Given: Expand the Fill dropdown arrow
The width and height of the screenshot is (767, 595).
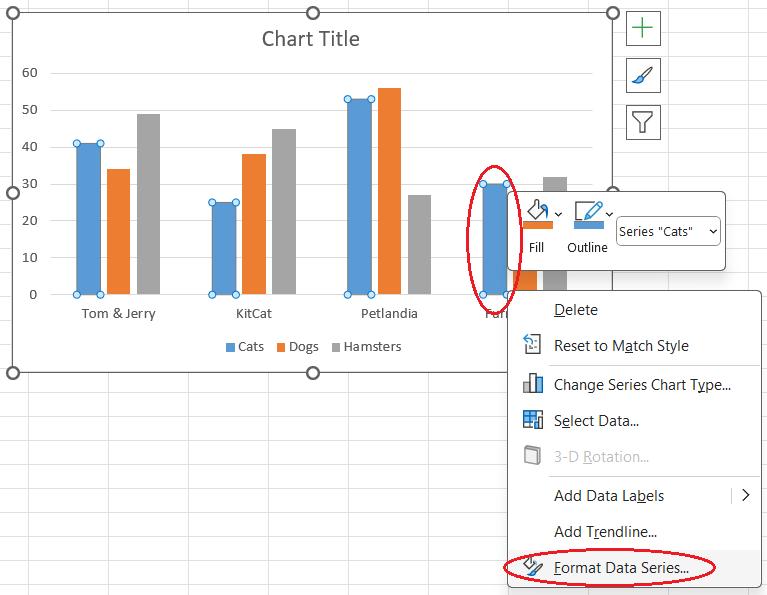Looking at the screenshot, I should (558, 214).
